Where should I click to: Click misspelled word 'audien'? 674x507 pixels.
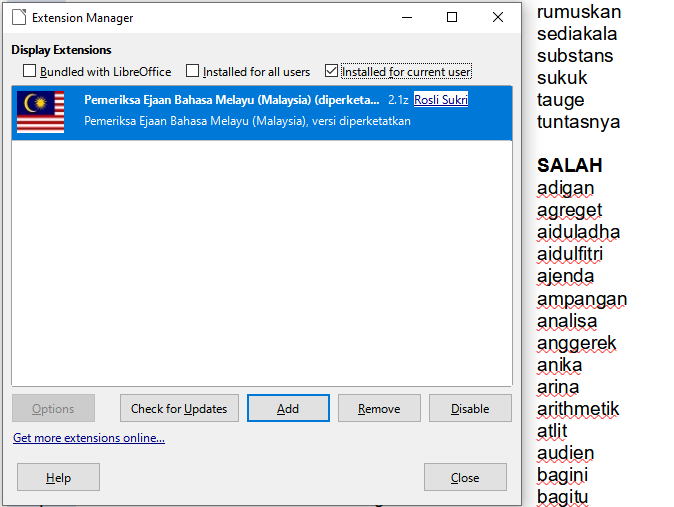click(565, 453)
